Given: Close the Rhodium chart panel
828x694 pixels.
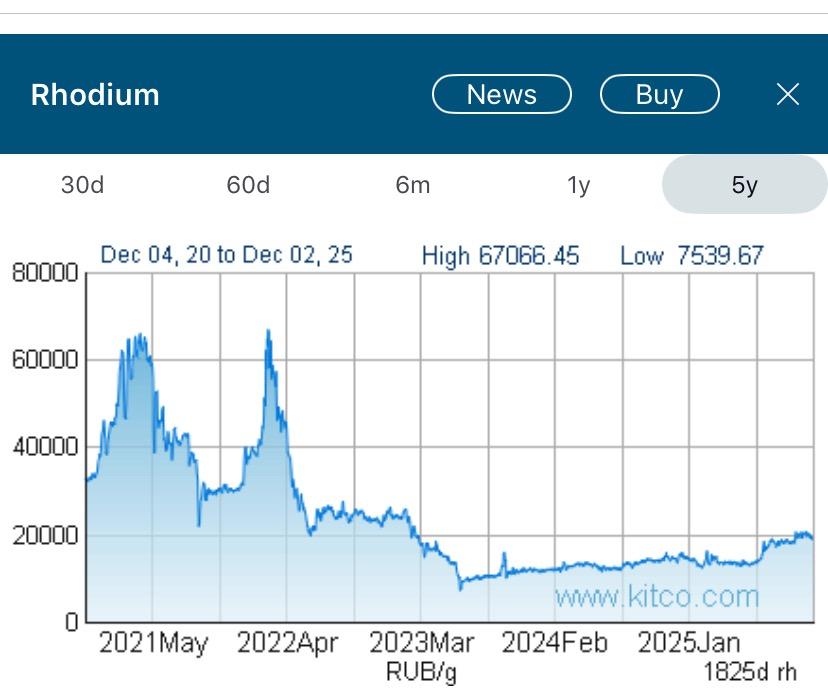Looking at the screenshot, I should pos(788,94).
